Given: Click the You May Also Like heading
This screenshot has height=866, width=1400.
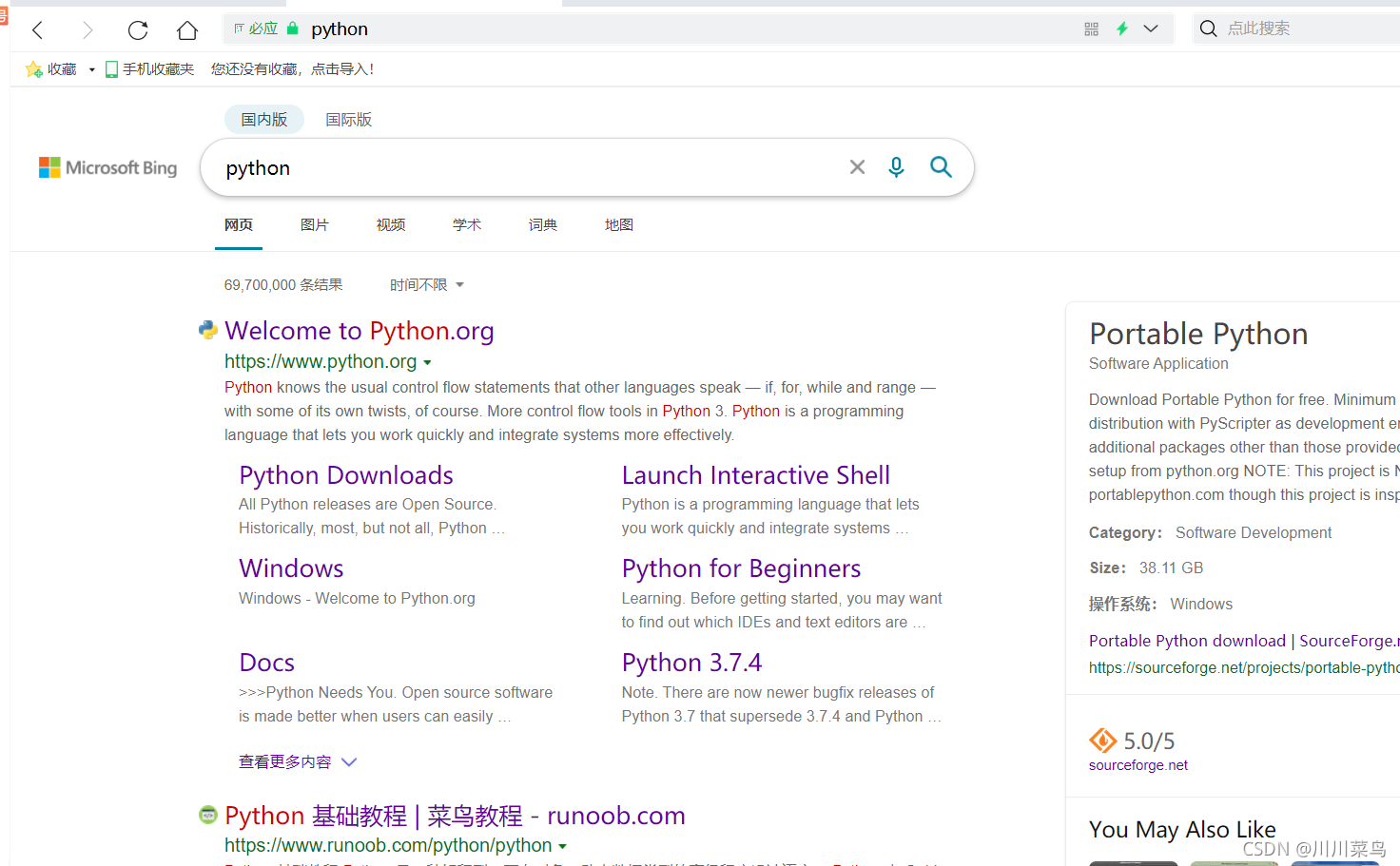Looking at the screenshot, I should [1182, 829].
